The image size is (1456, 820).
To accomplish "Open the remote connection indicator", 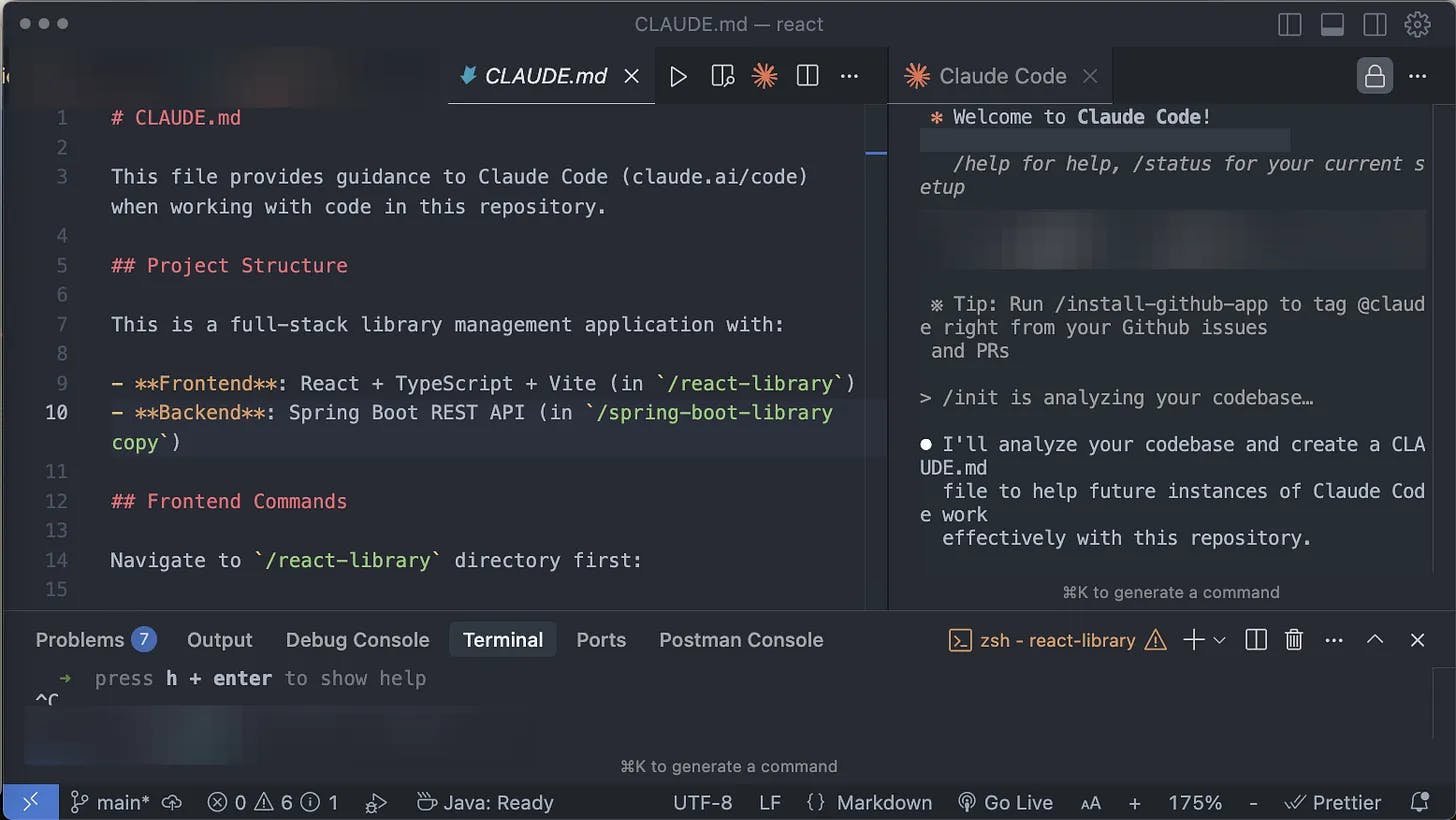I will pyautogui.click(x=30, y=801).
